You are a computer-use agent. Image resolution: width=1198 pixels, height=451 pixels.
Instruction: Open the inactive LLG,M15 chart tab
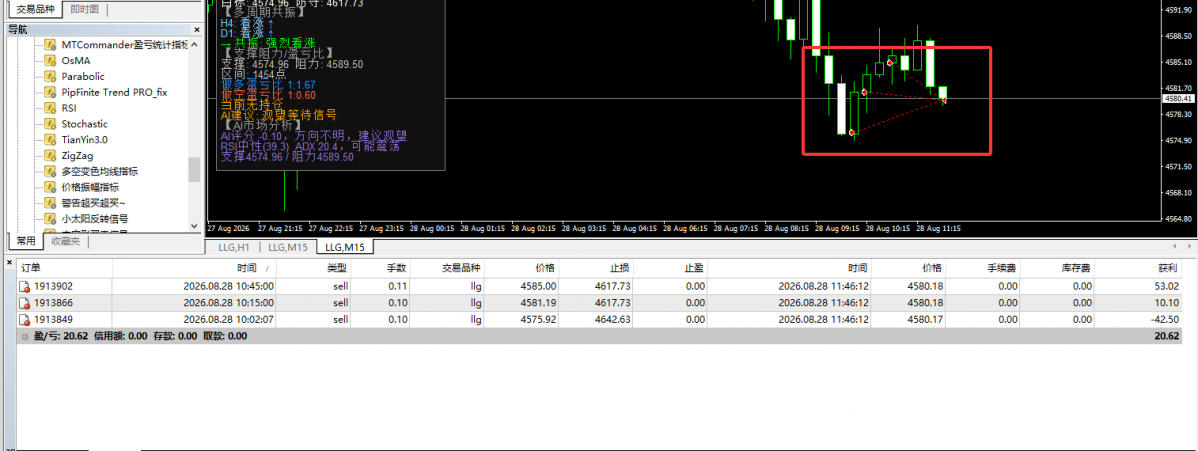(x=287, y=247)
